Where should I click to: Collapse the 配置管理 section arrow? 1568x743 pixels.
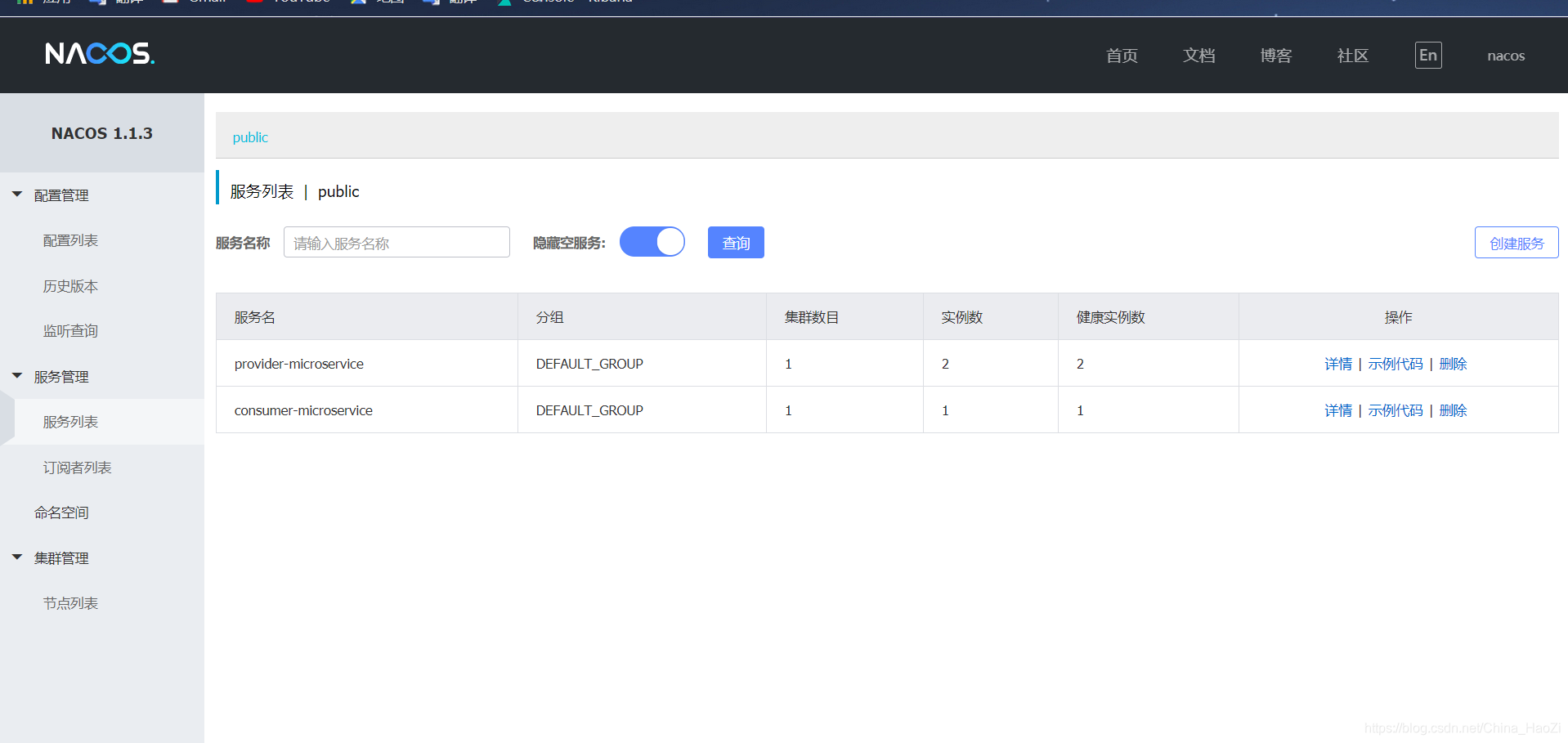[17, 195]
